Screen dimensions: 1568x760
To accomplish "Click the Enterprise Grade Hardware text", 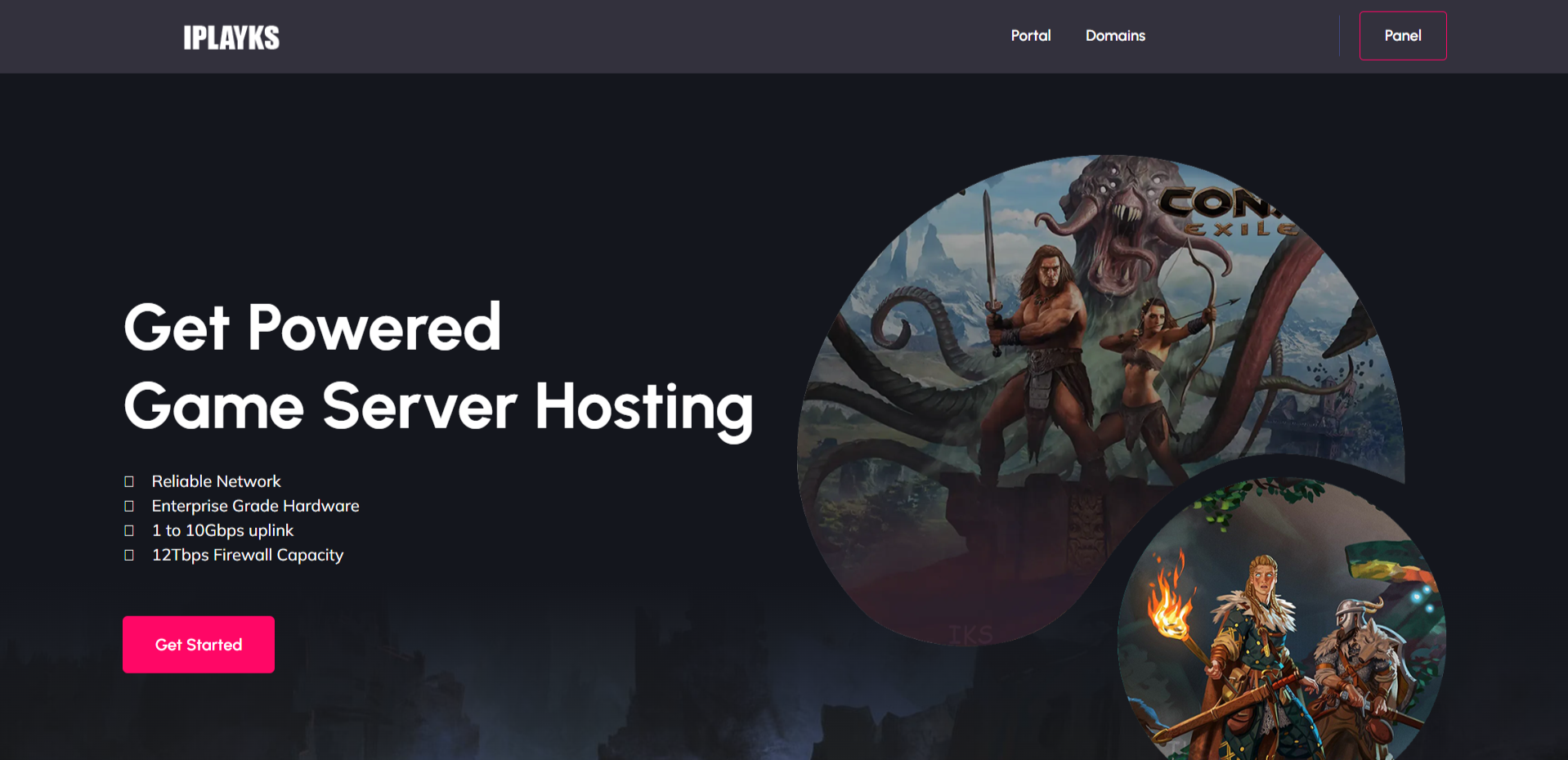I will (255, 506).
